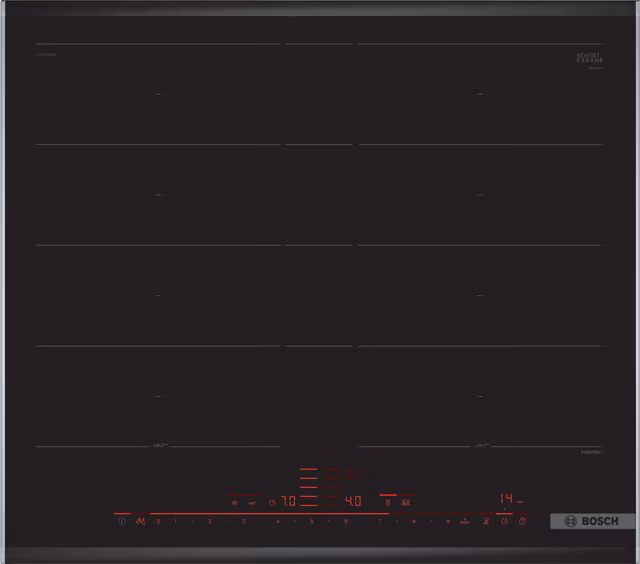Tap the frying sensor pan symbol
This screenshot has height=564, width=640.
[x=486, y=521]
